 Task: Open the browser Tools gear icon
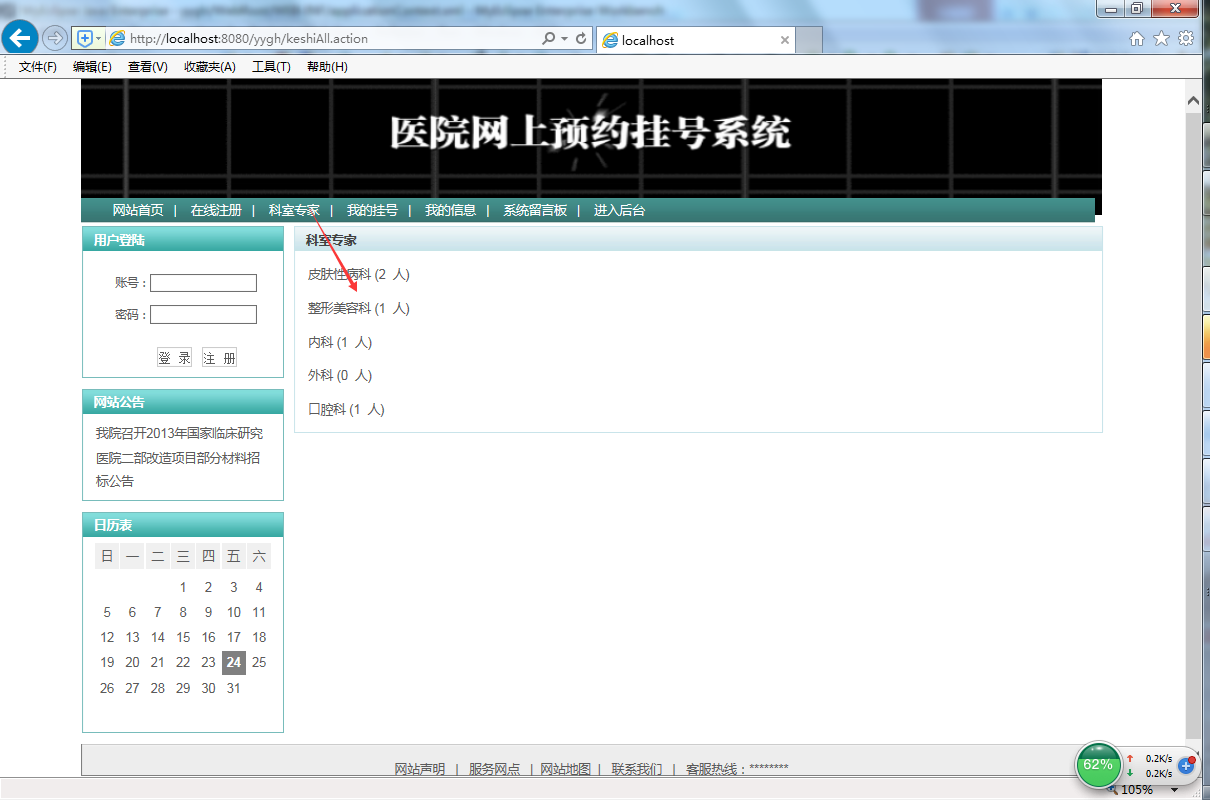pos(1186,39)
